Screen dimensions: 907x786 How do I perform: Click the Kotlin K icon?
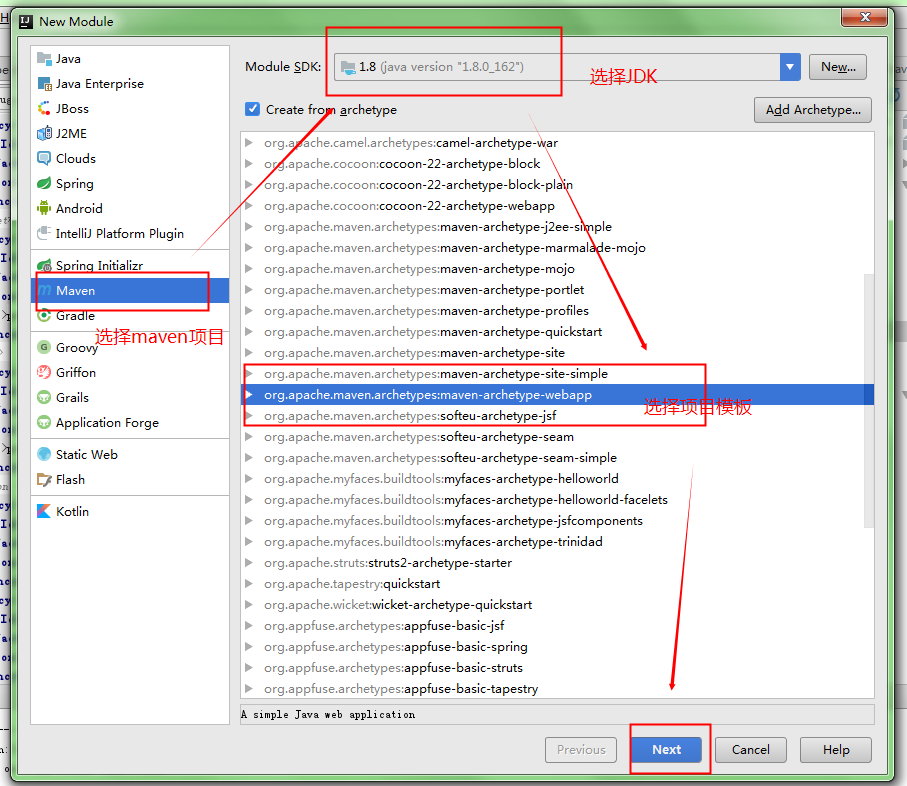coord(44,511)
